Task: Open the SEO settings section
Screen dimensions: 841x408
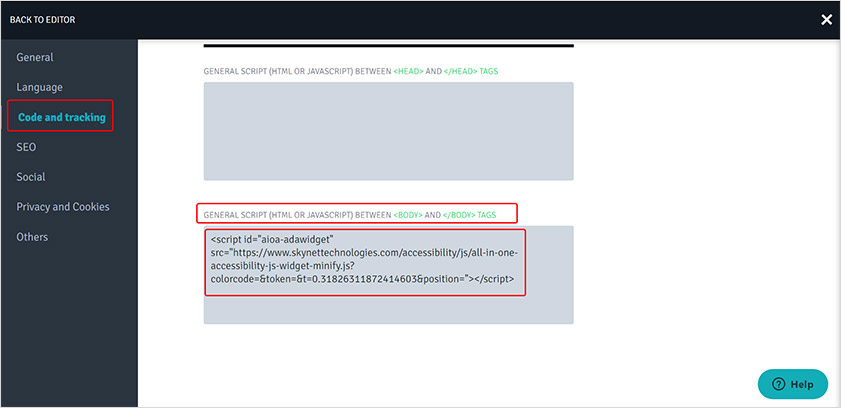Action: 26,147
